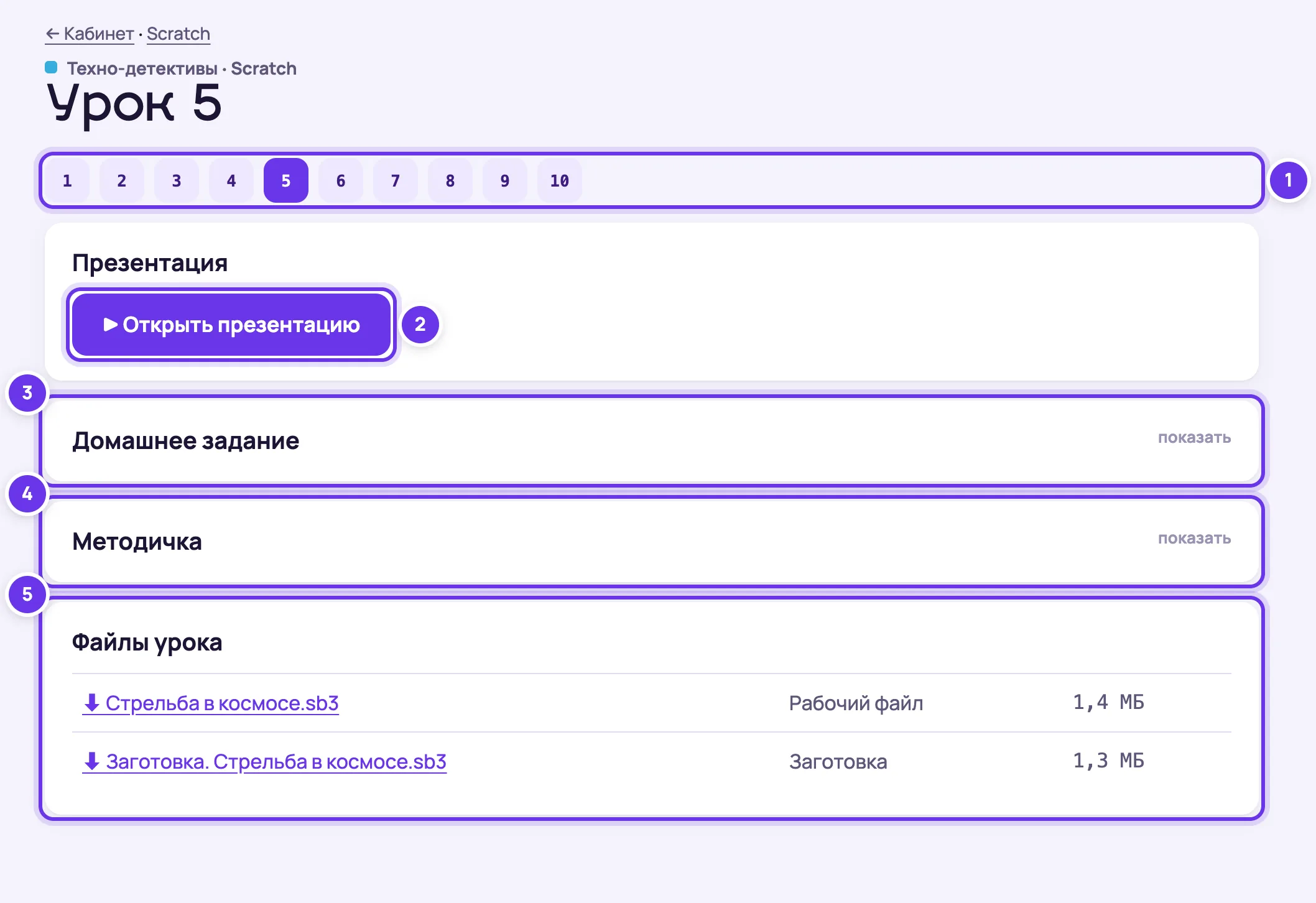
Task: Click the Методичка heading
Action: [137, 542]
